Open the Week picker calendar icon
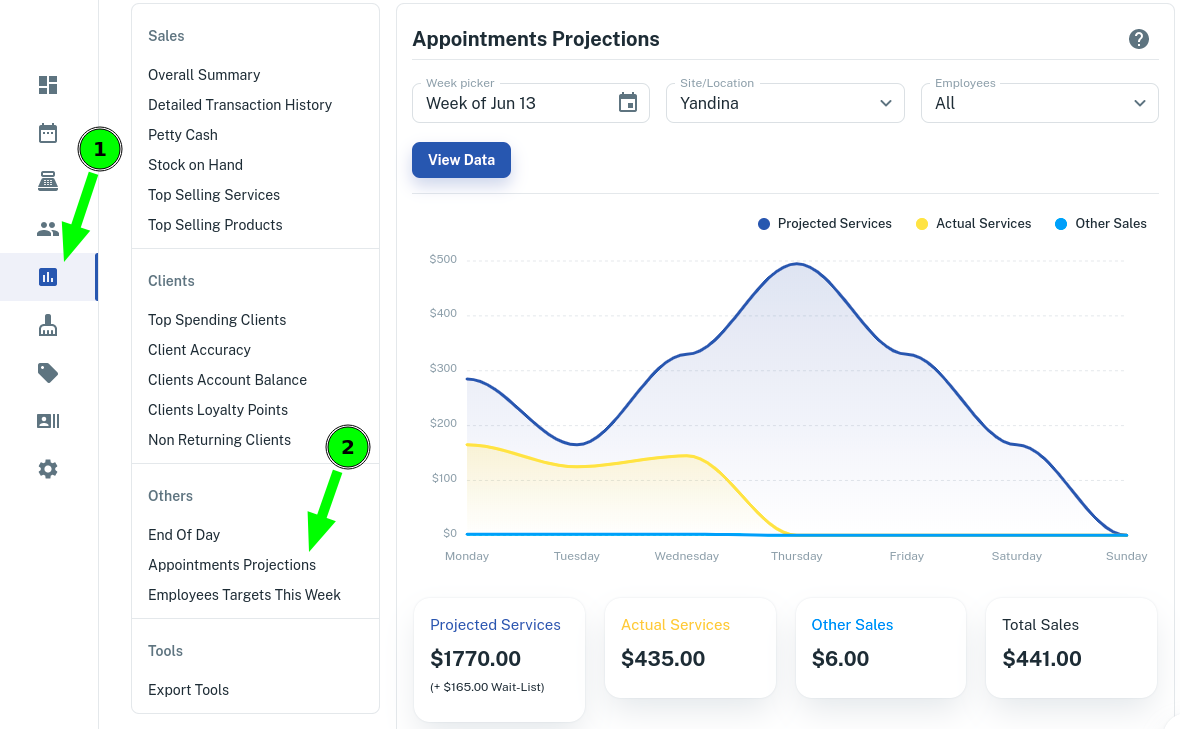The height and width of the screenshot is (729, 1180). point(628,102)
